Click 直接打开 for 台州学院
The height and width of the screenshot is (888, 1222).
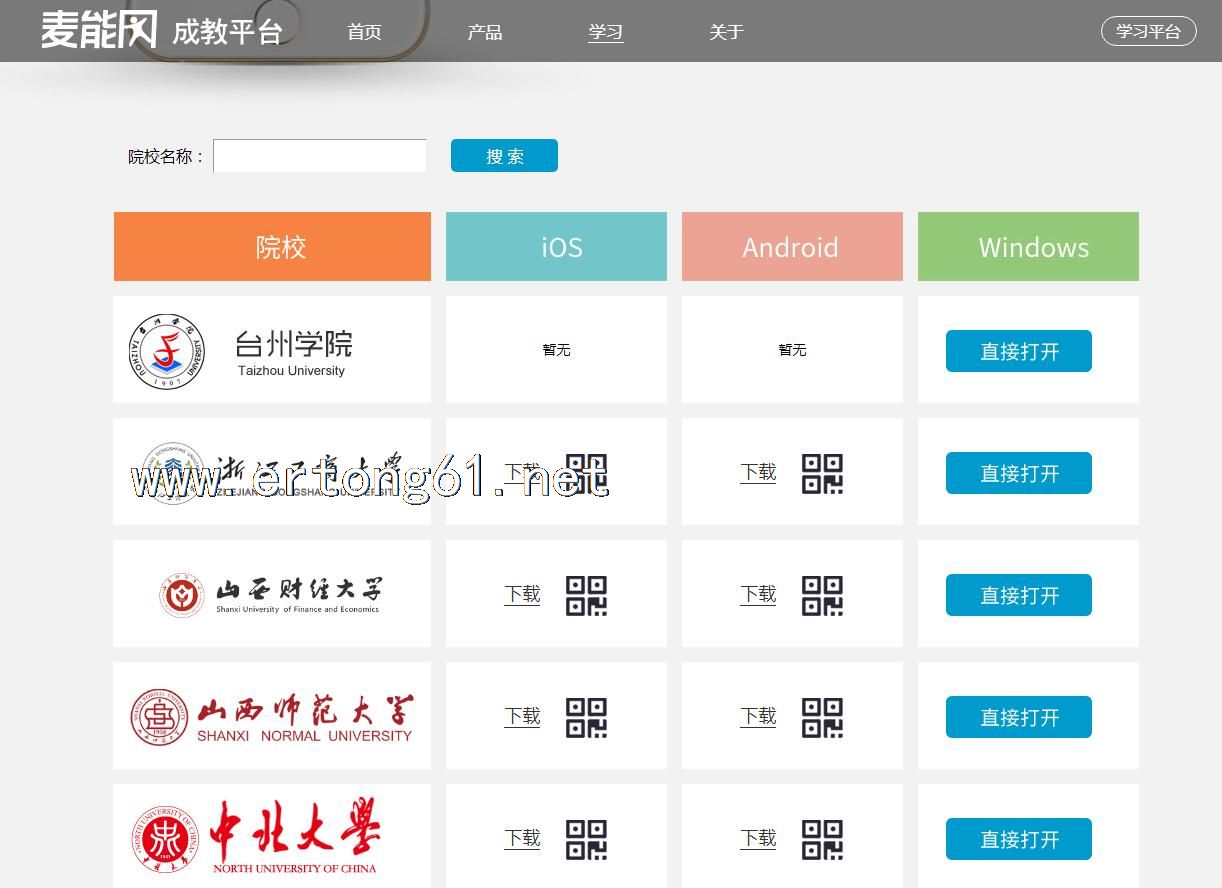pyautogui.click(x=1018, y=351)
